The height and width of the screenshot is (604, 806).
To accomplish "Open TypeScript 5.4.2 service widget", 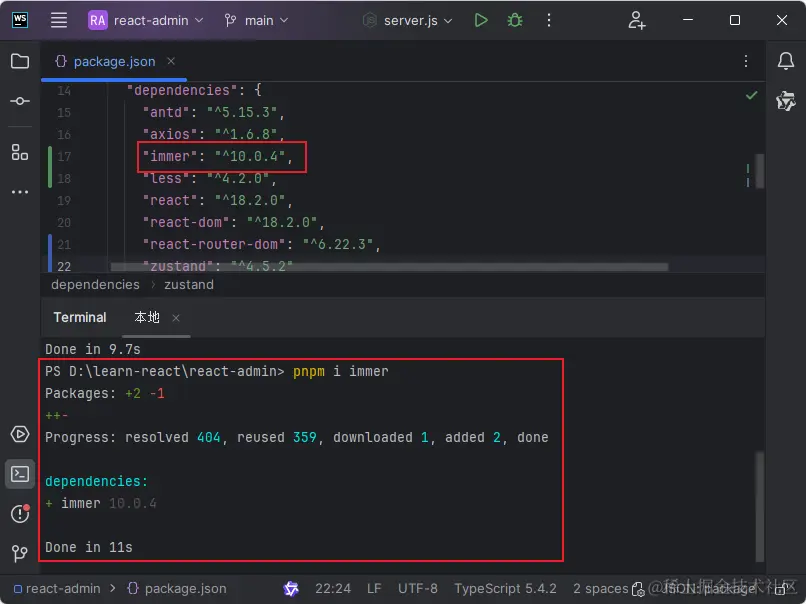I will [505, 589].
